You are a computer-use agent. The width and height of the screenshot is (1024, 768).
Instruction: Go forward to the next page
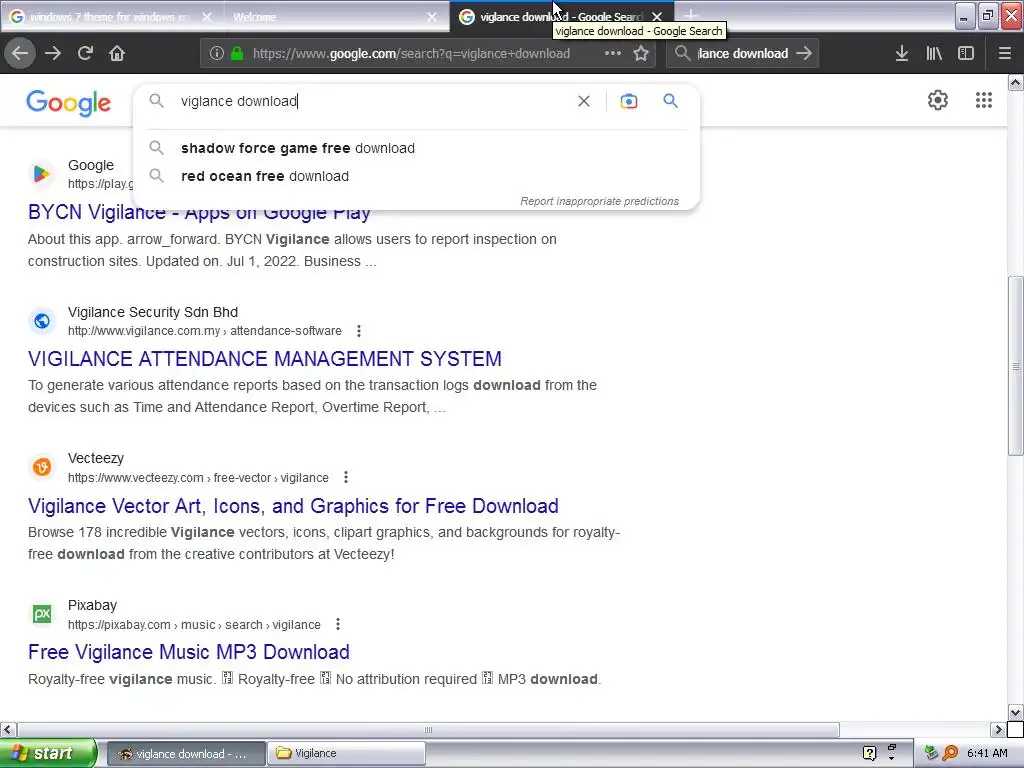click(53, 53)
